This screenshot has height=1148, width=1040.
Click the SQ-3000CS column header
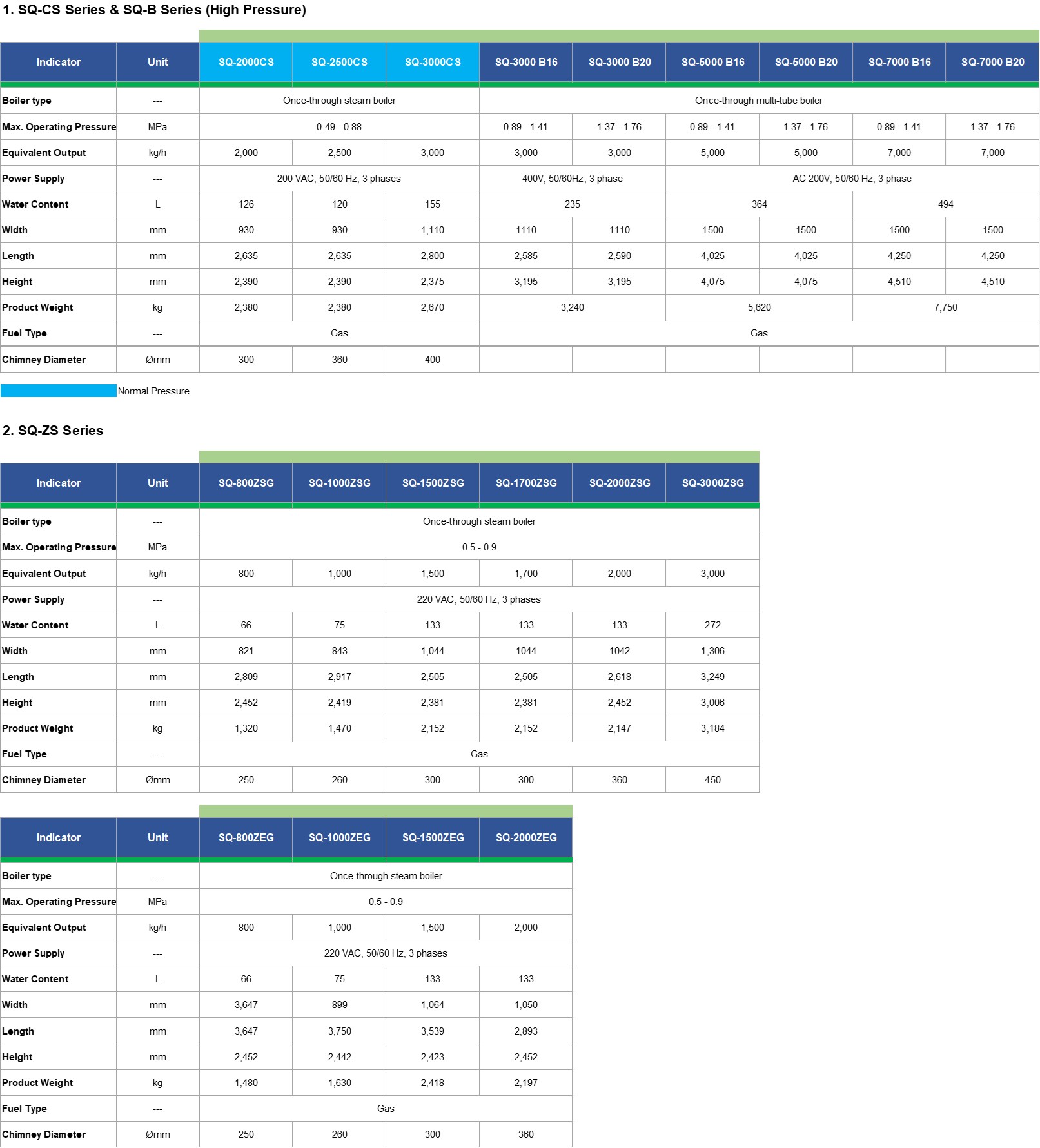(433, 62)
